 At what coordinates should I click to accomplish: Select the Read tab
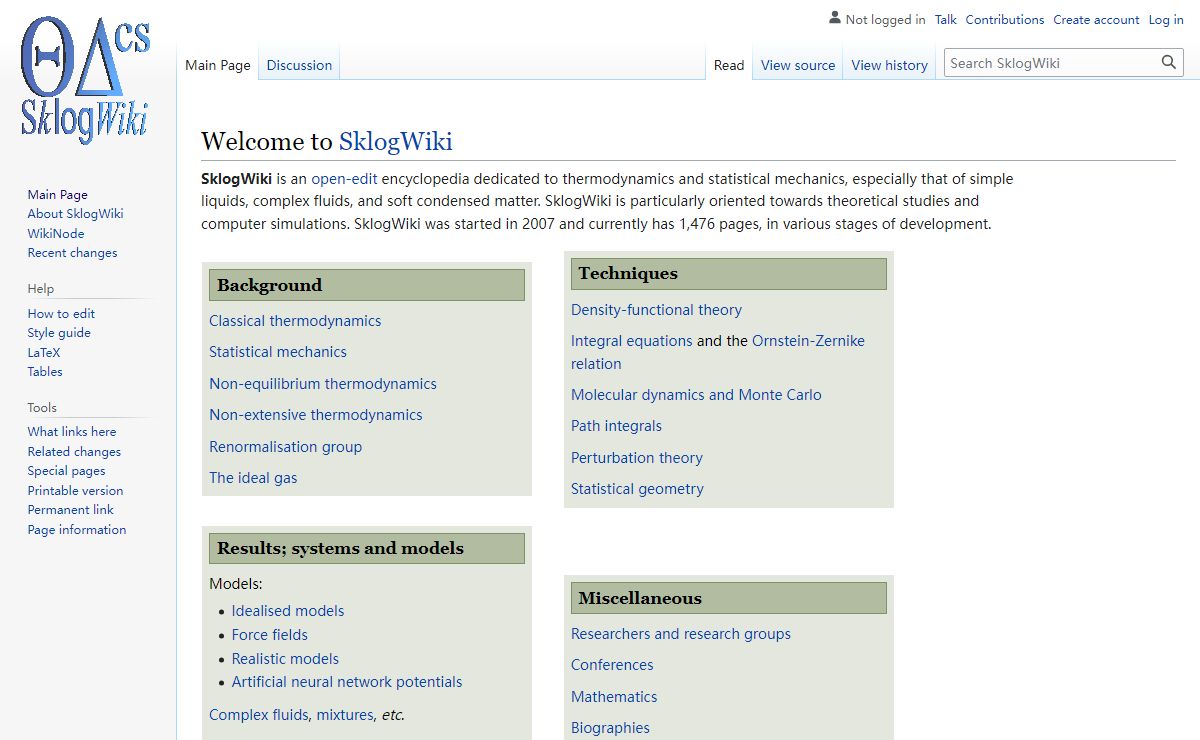point(728,65)
